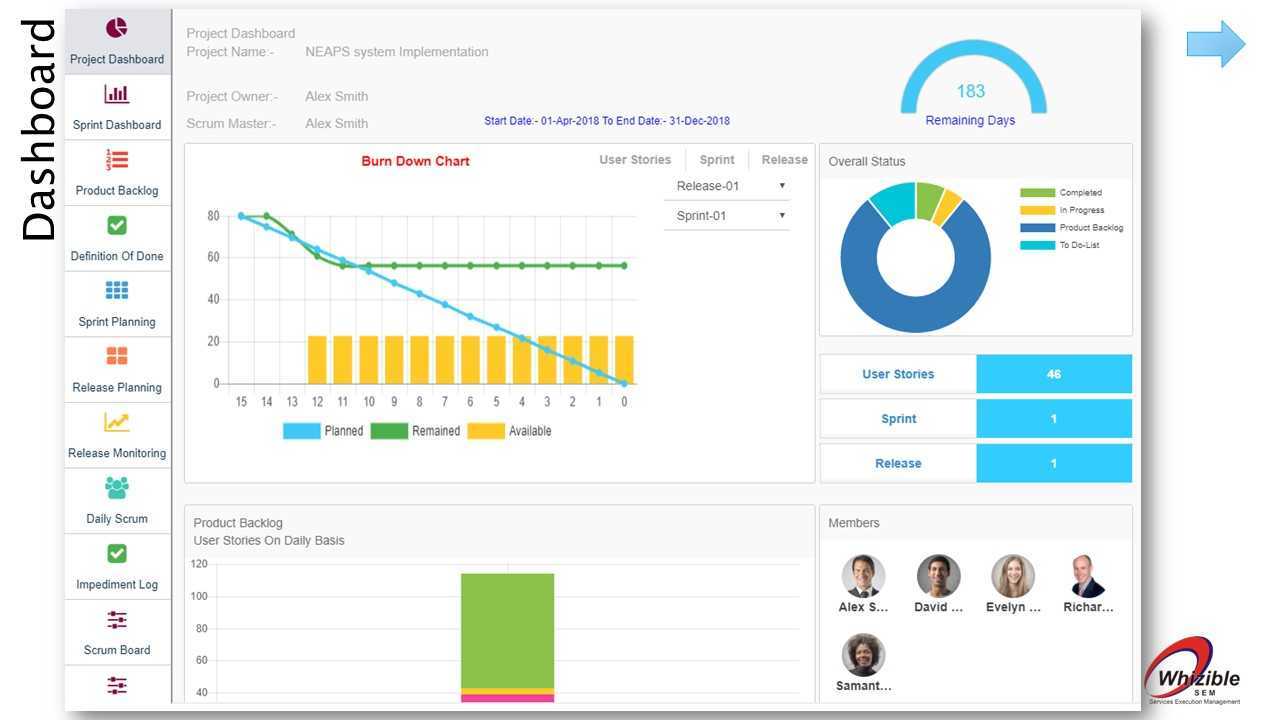Open the Scrum Board sliders icon
Screen dimensions: 1280x720
117,620
